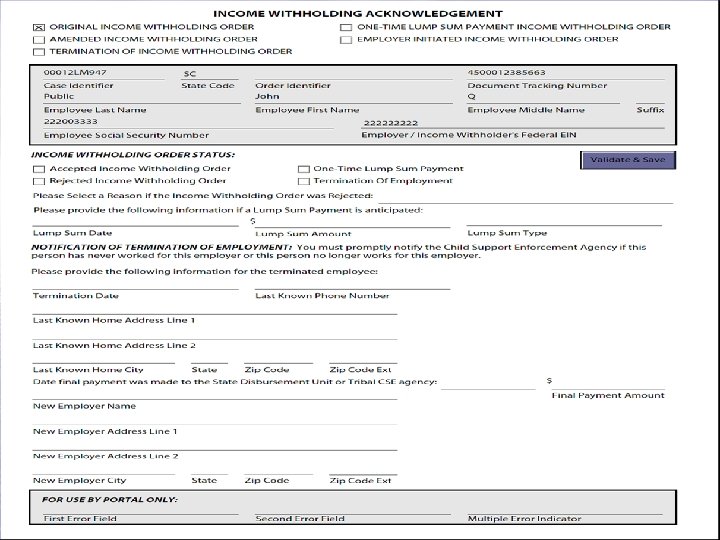Click State field beside New Employer City
Image resolution: width=720 pixels, height=540 pixels.
coord(209,469)
